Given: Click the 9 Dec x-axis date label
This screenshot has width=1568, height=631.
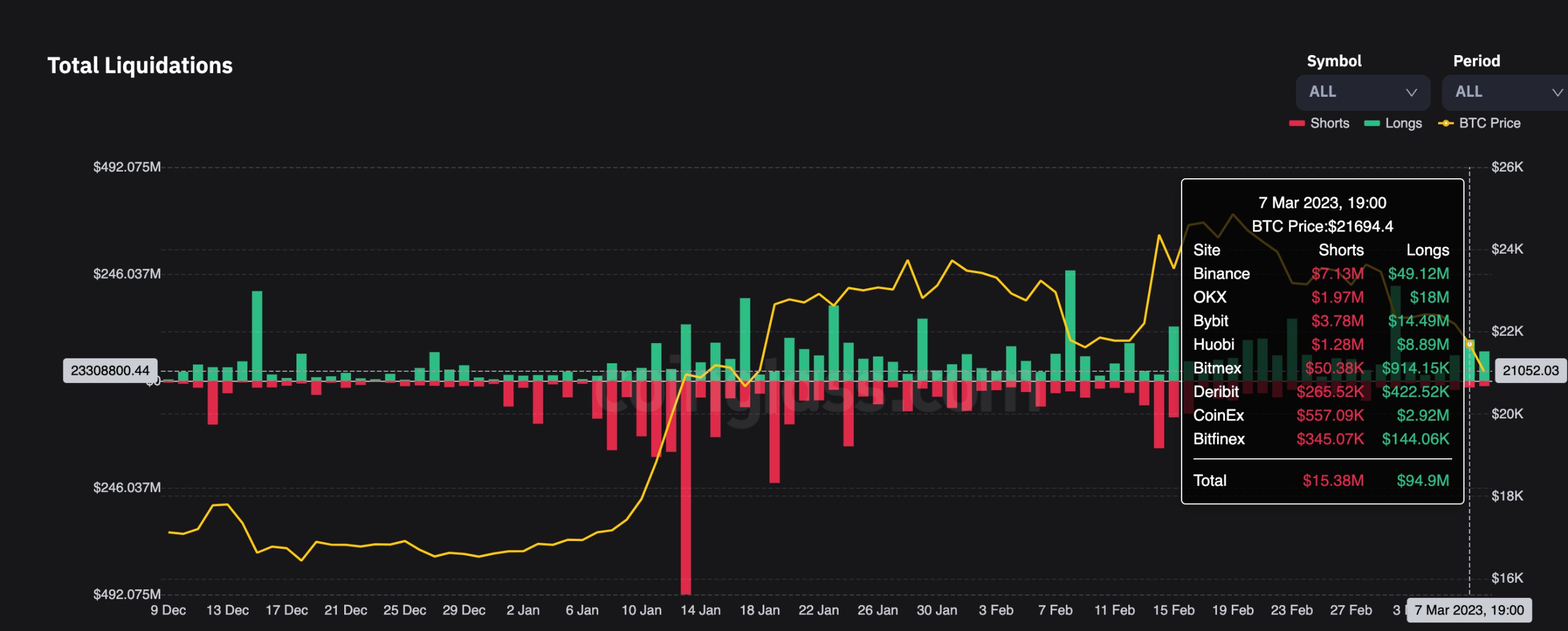Looking at the screenshot, I should click(168, 610).
